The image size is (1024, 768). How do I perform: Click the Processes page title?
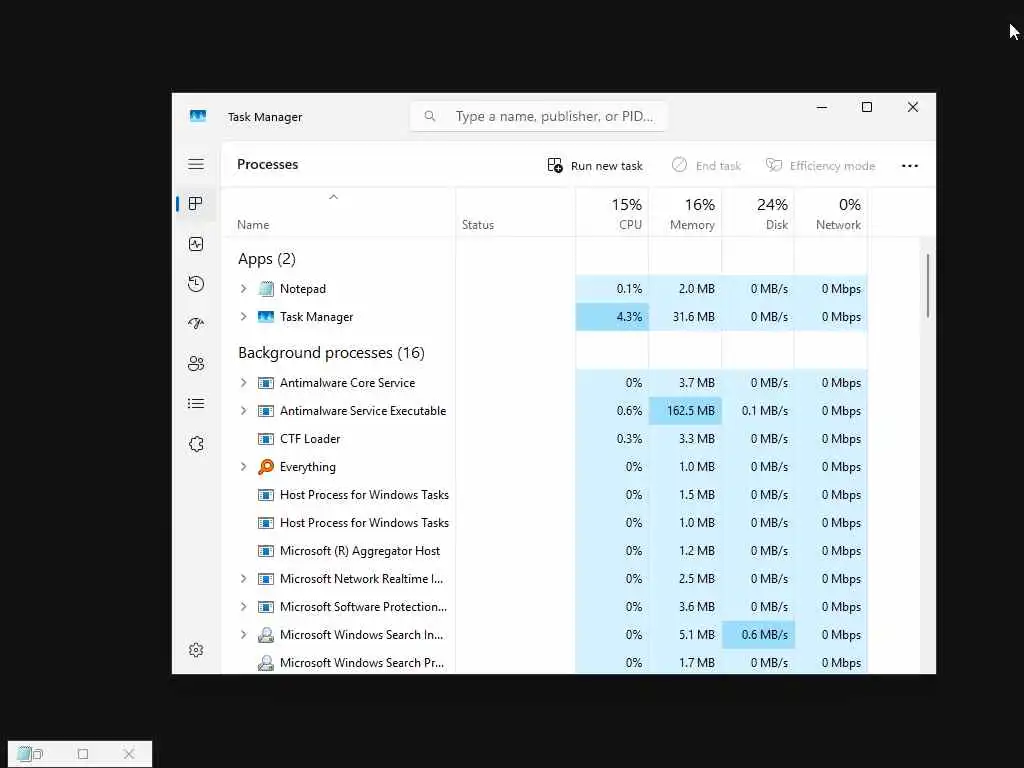[x=268, y=165]
